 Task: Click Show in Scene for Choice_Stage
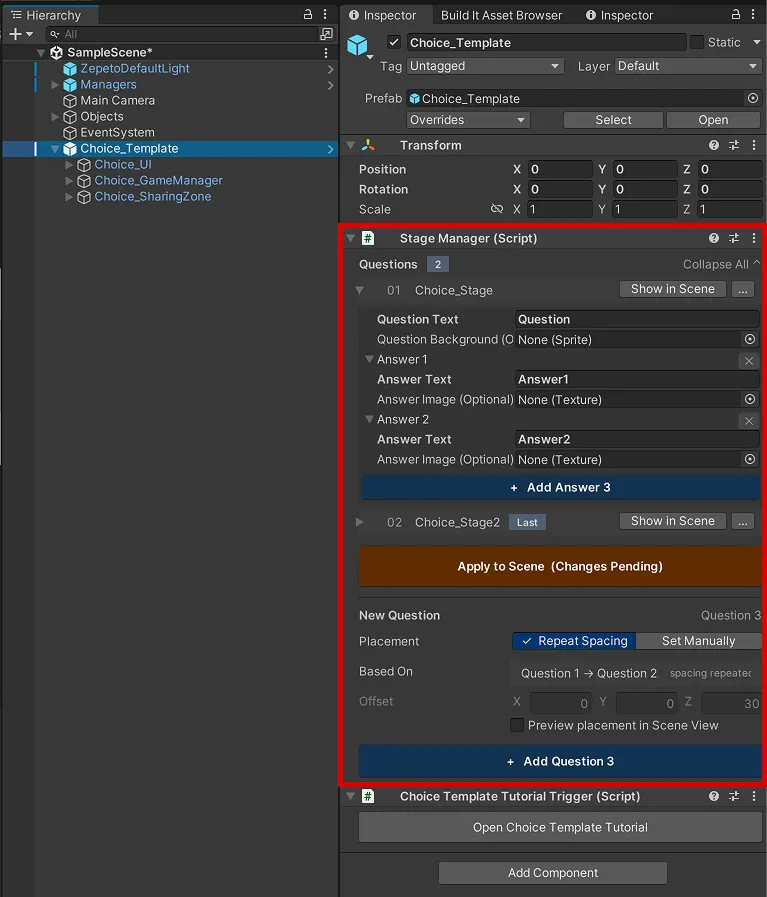(673, 289)
